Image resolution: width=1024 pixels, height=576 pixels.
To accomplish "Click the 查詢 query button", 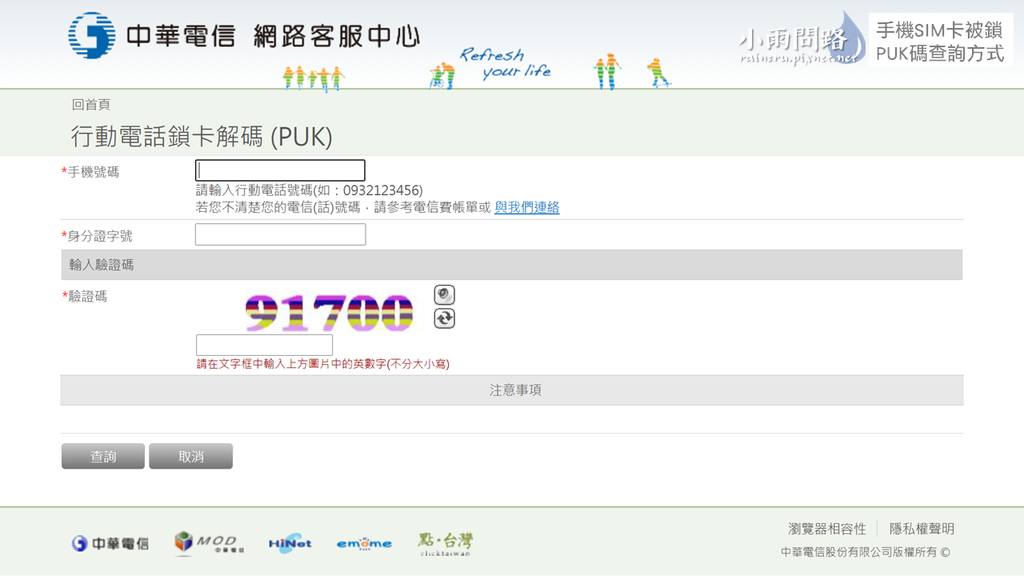I will point(103,456).
